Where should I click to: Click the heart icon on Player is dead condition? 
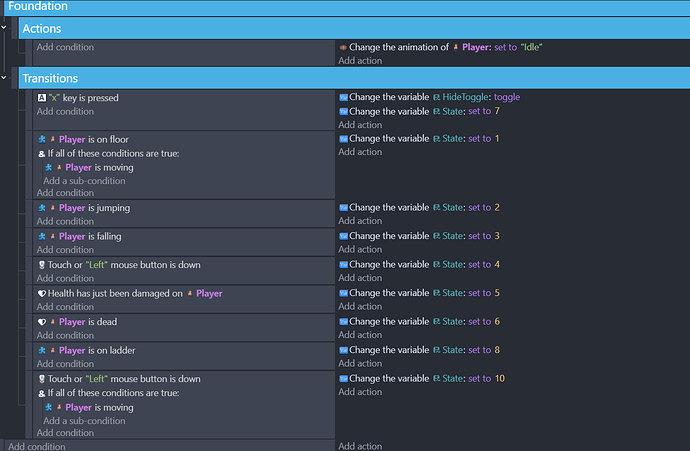pyautogui.click(x=41, y=322)
